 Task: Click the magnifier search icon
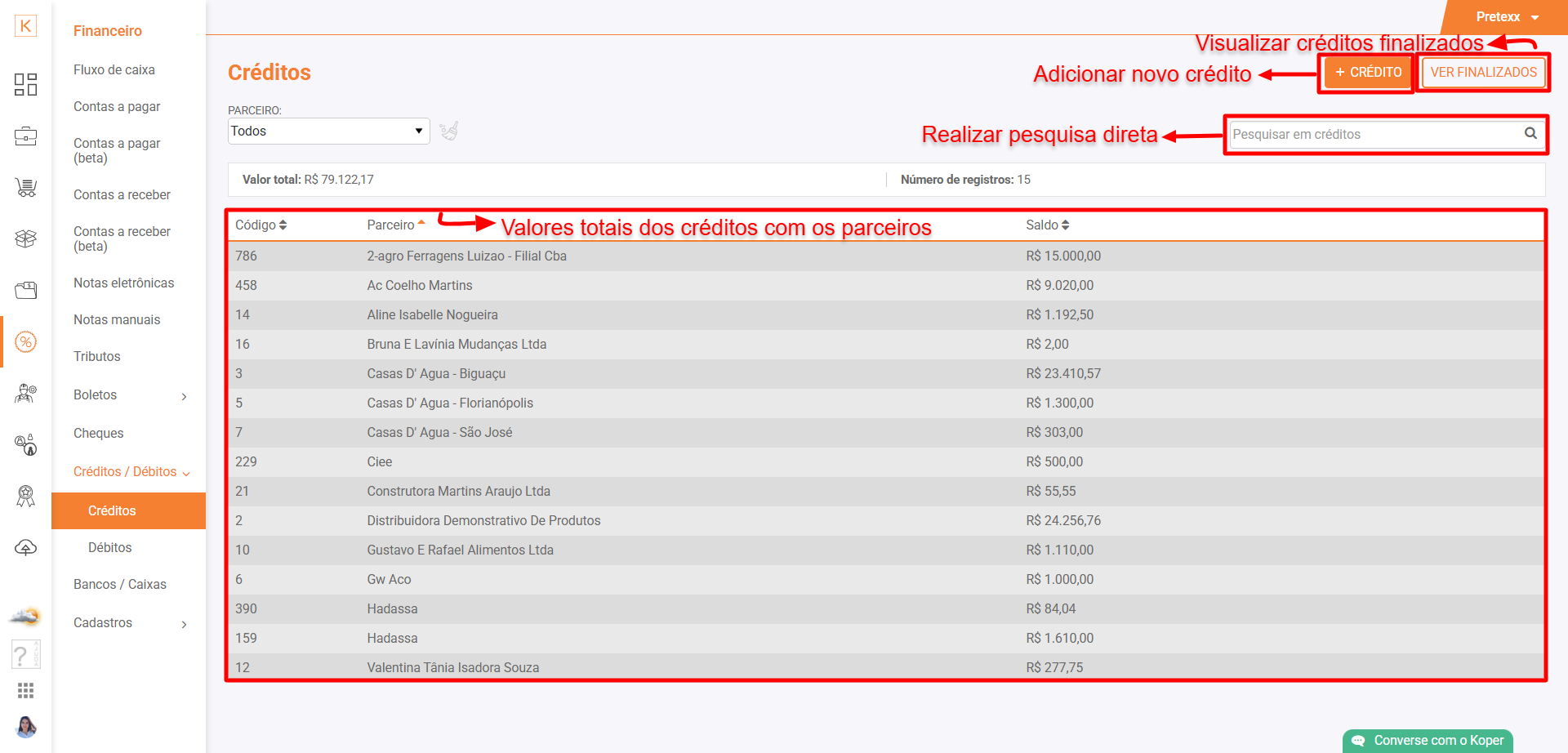1530,133
